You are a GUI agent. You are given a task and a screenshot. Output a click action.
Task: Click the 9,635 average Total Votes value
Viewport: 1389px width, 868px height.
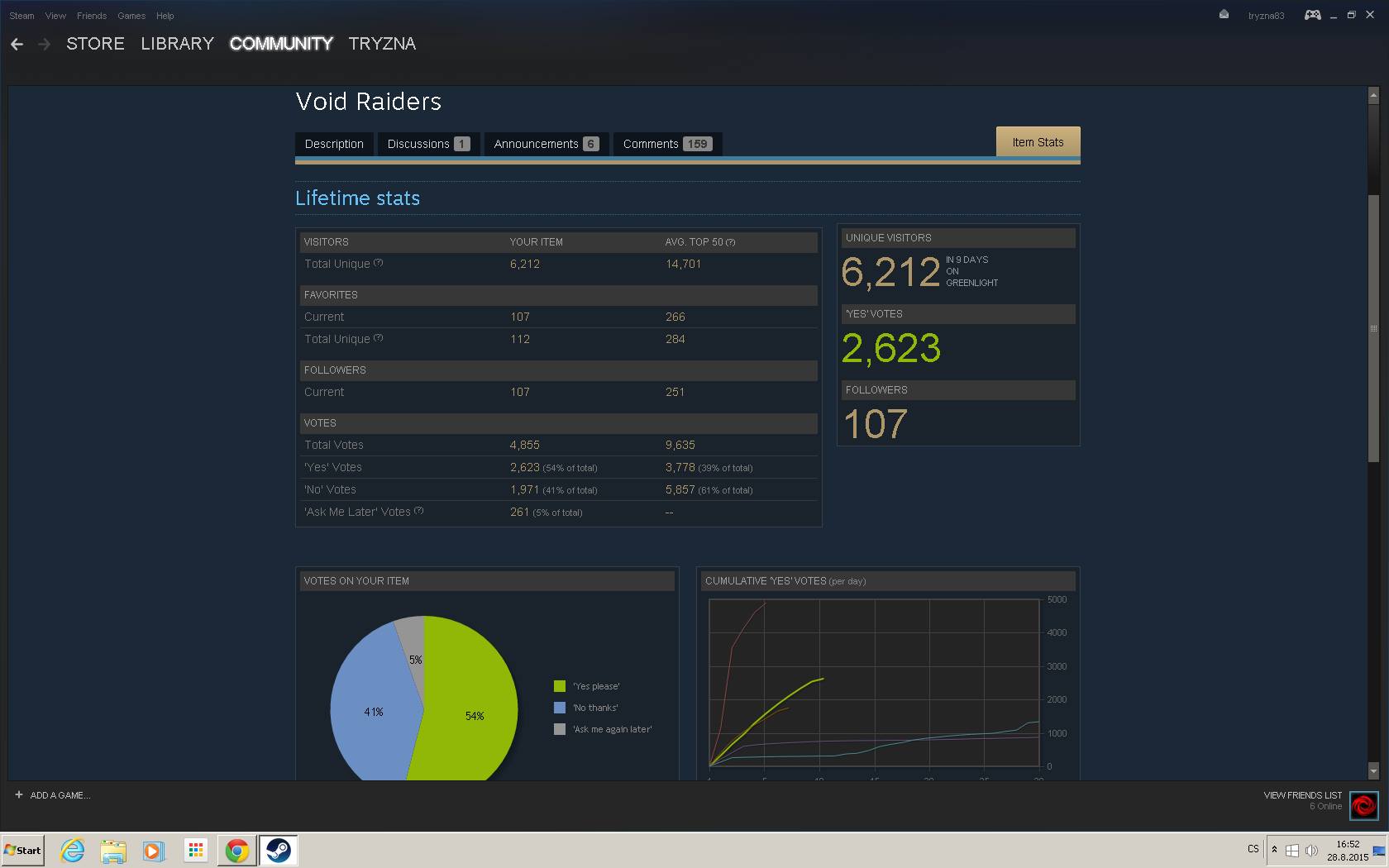click(680, 445)
